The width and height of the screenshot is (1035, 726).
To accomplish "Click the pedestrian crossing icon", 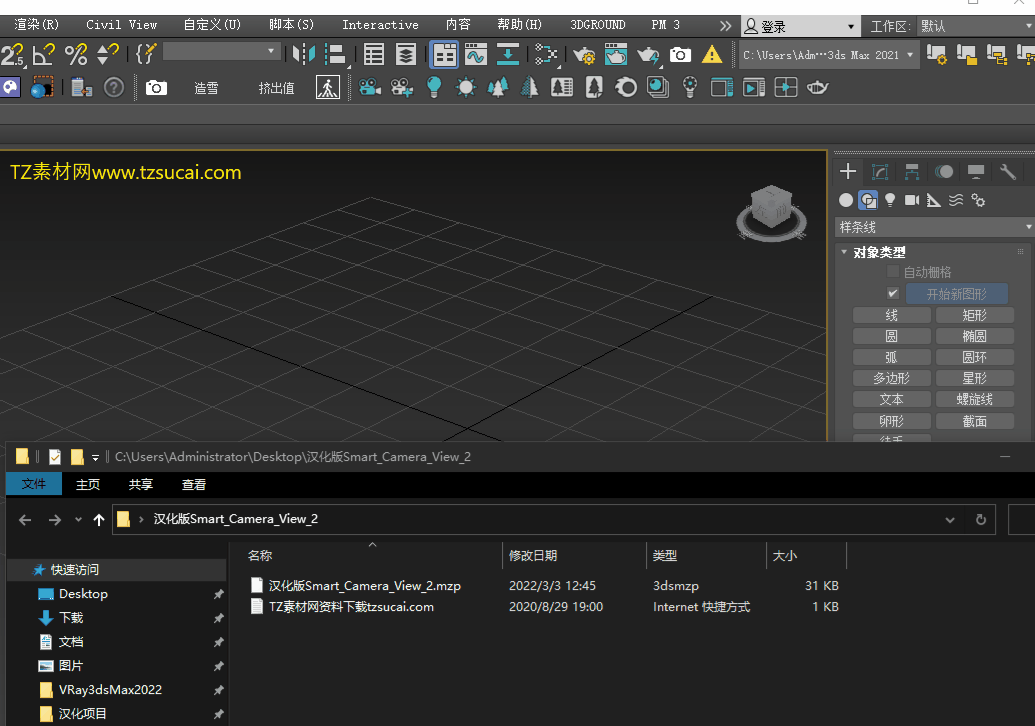I will pyautogui.click(x=328, y=87).
